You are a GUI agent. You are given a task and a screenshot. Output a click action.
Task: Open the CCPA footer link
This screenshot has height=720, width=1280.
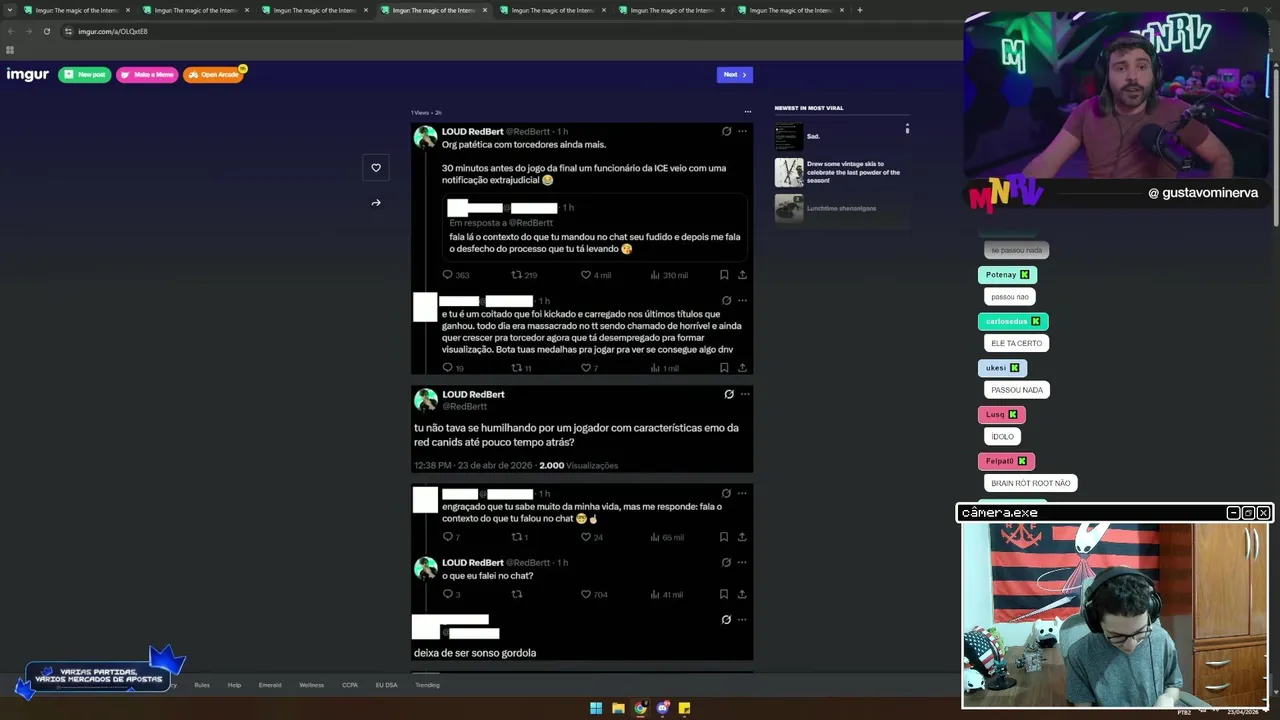[350, 685]
